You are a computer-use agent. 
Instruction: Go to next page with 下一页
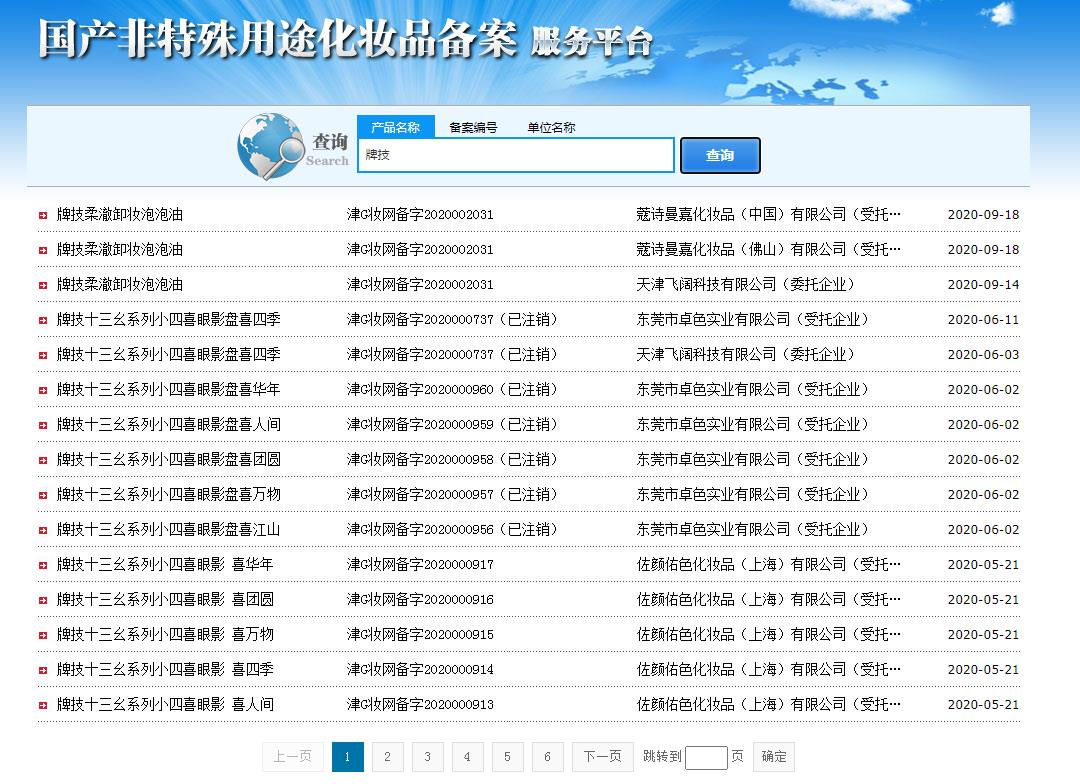click(603, 756)
